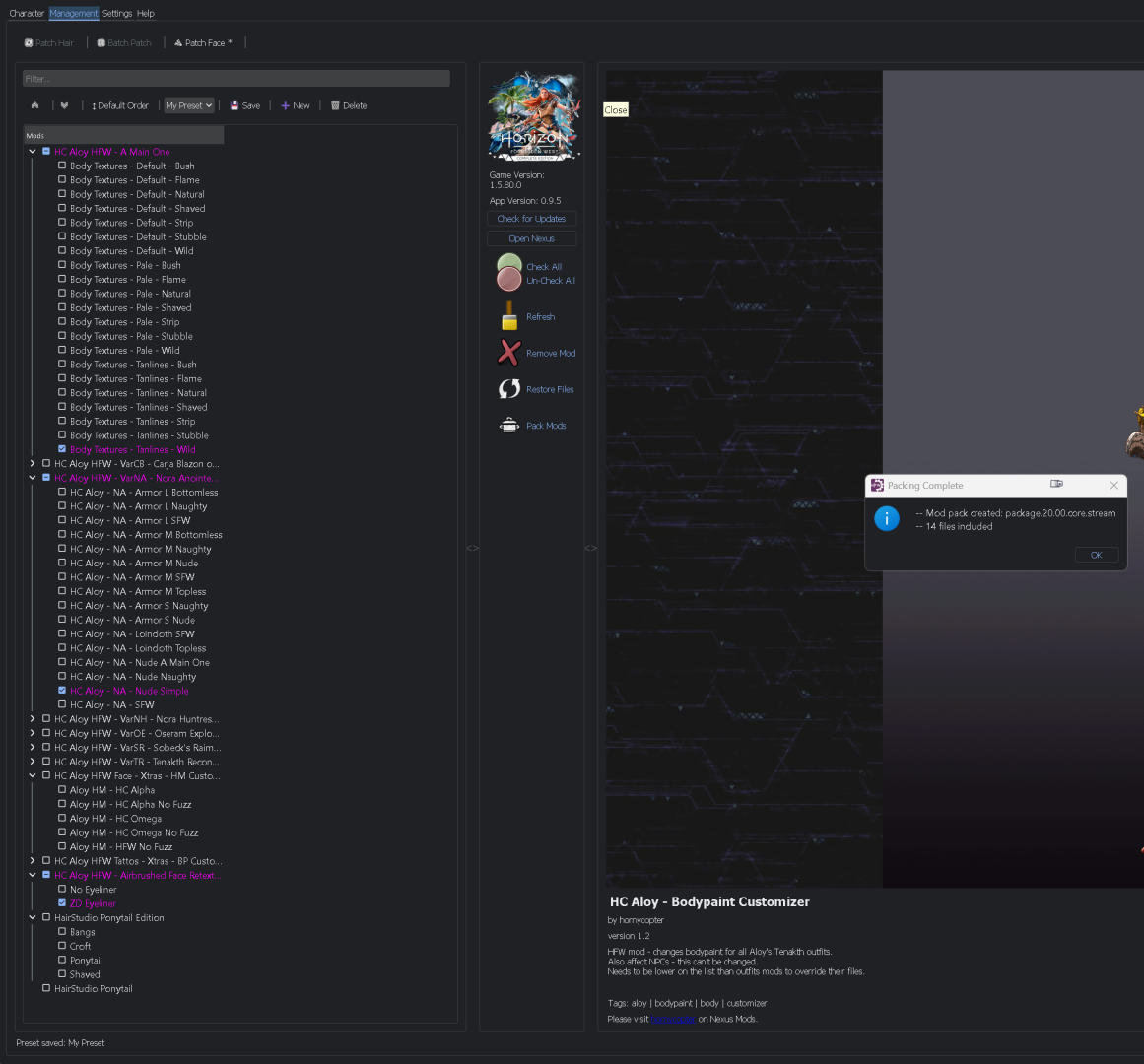
Task: Open the Character menu
Action: click(27, 13)
